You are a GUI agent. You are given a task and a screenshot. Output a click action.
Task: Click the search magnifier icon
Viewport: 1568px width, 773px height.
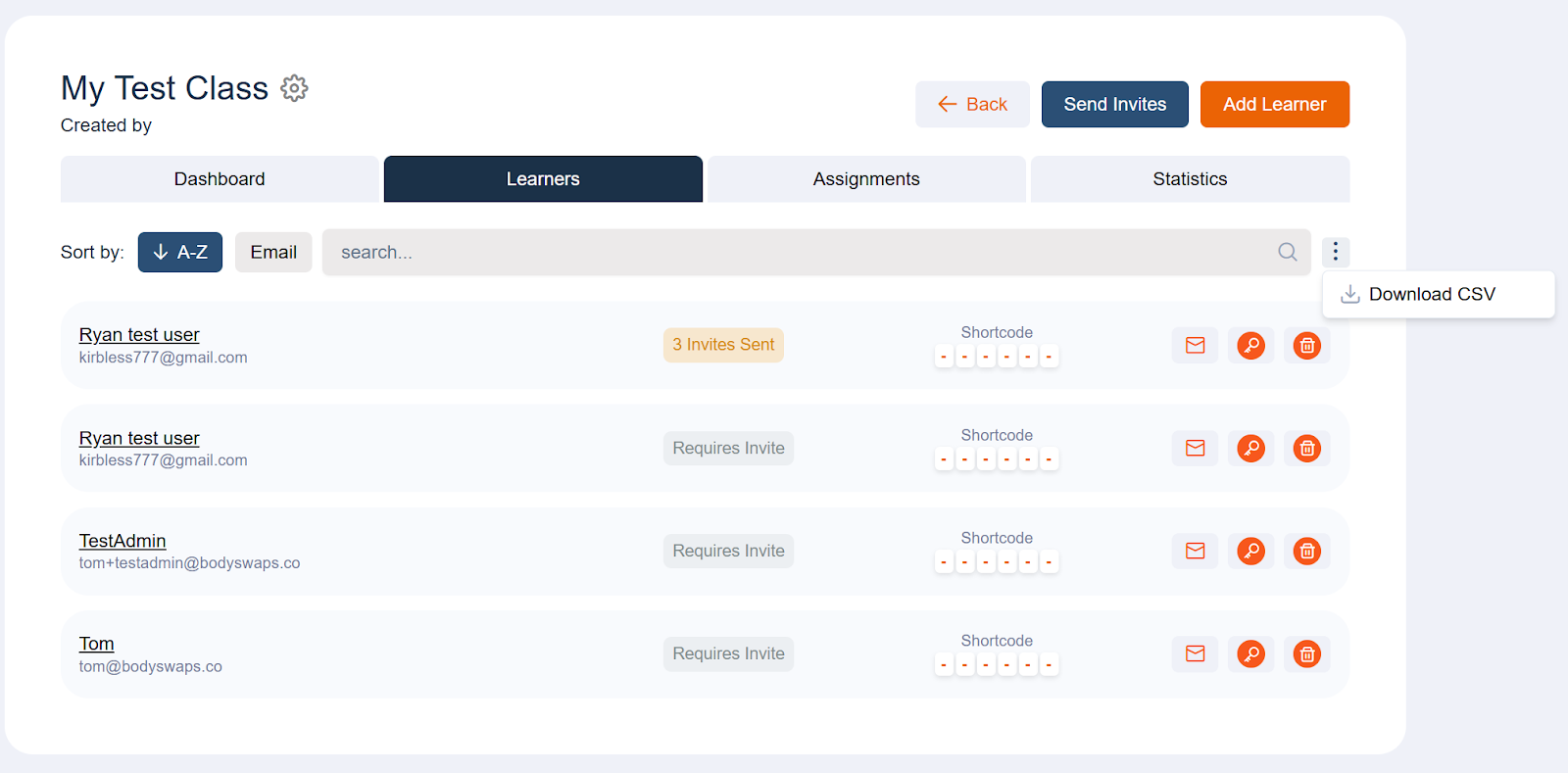(x=1288, y=252)
